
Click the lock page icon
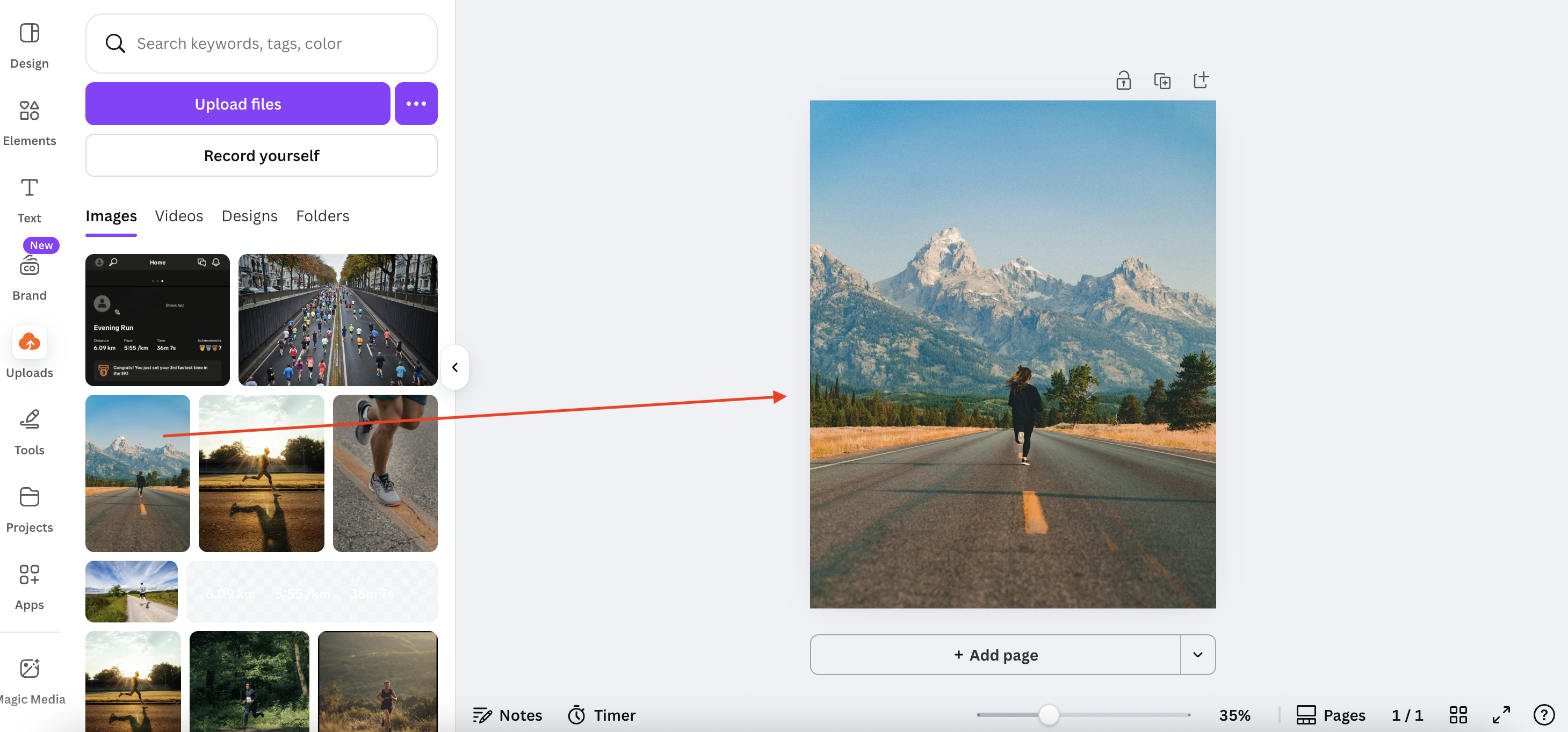1123,81
